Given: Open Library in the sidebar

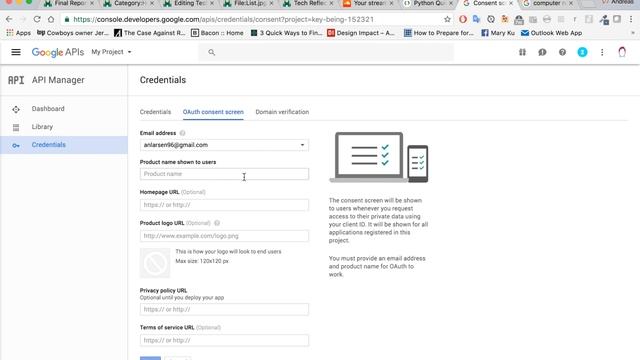Looking at the screenshot, I should point(64,127).
